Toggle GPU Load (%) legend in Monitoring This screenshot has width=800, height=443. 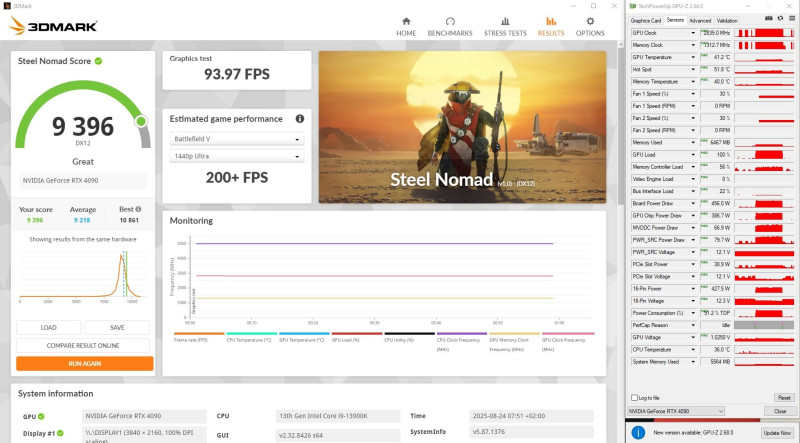[x=357, y=337]
